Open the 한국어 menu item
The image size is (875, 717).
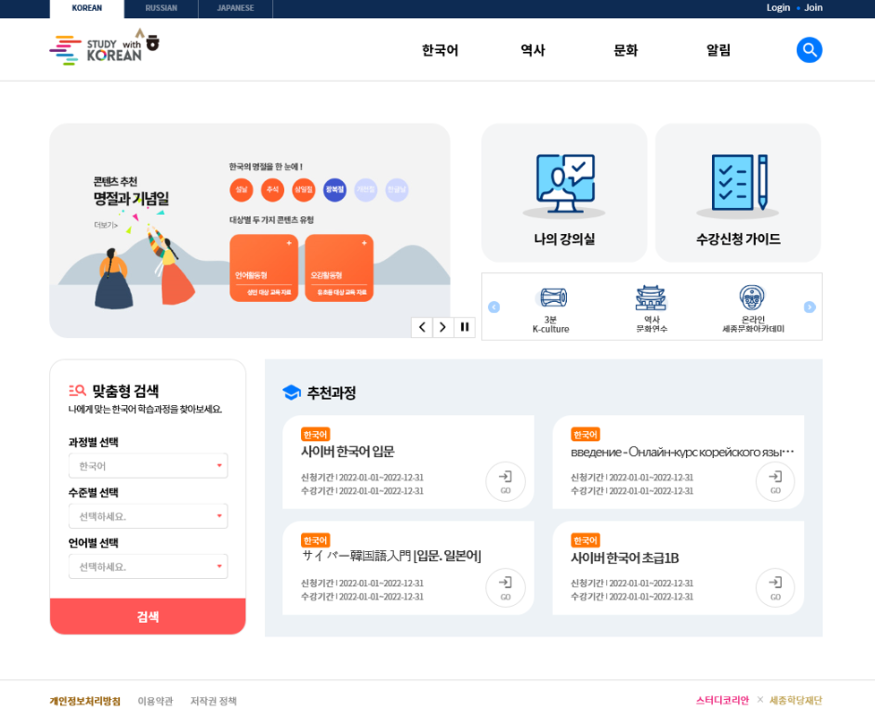click(440, 50)
